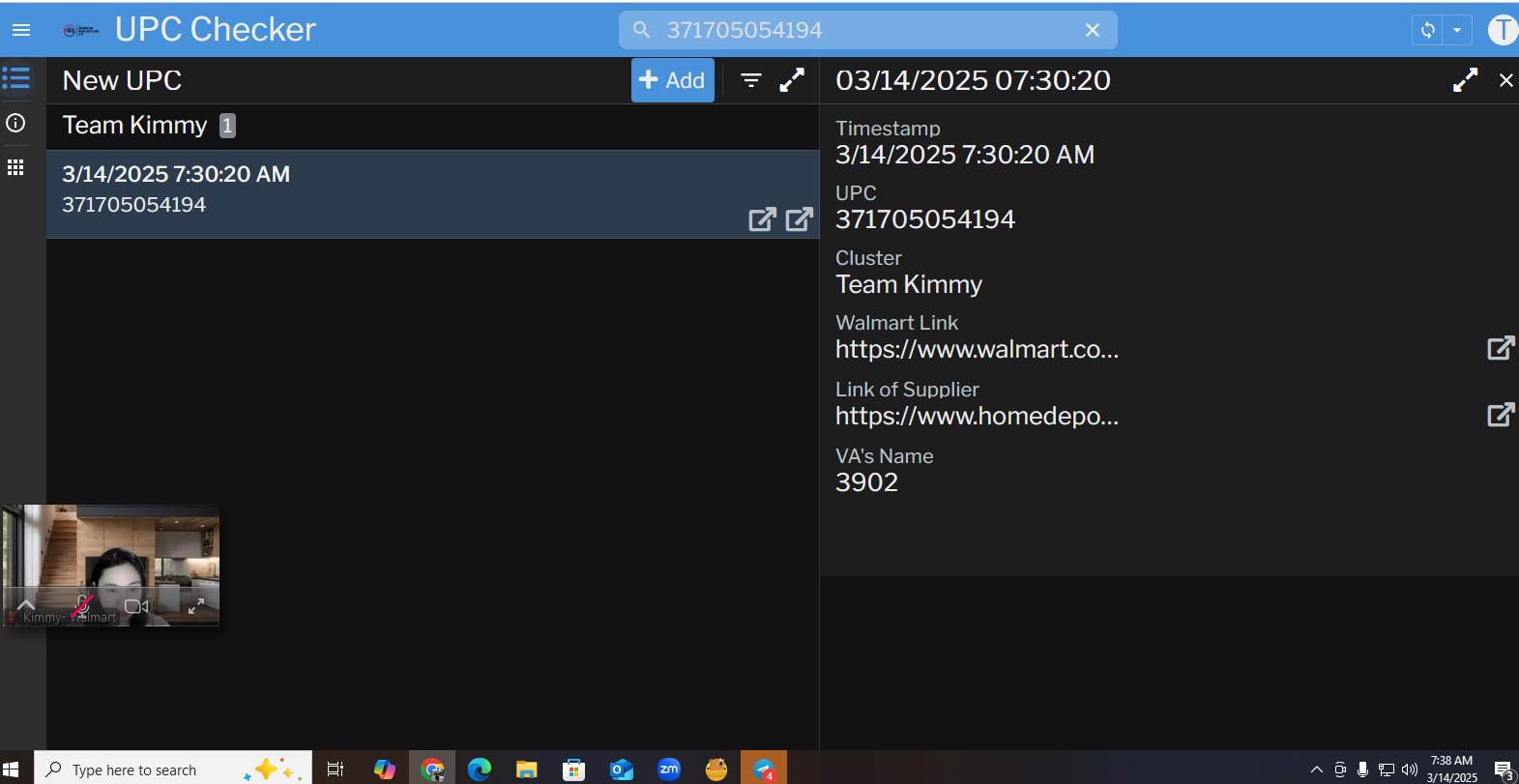Open the yellow mascot taskbar app
The width and height of the screenshot is (1519, 784).
[x=716, y=769]
